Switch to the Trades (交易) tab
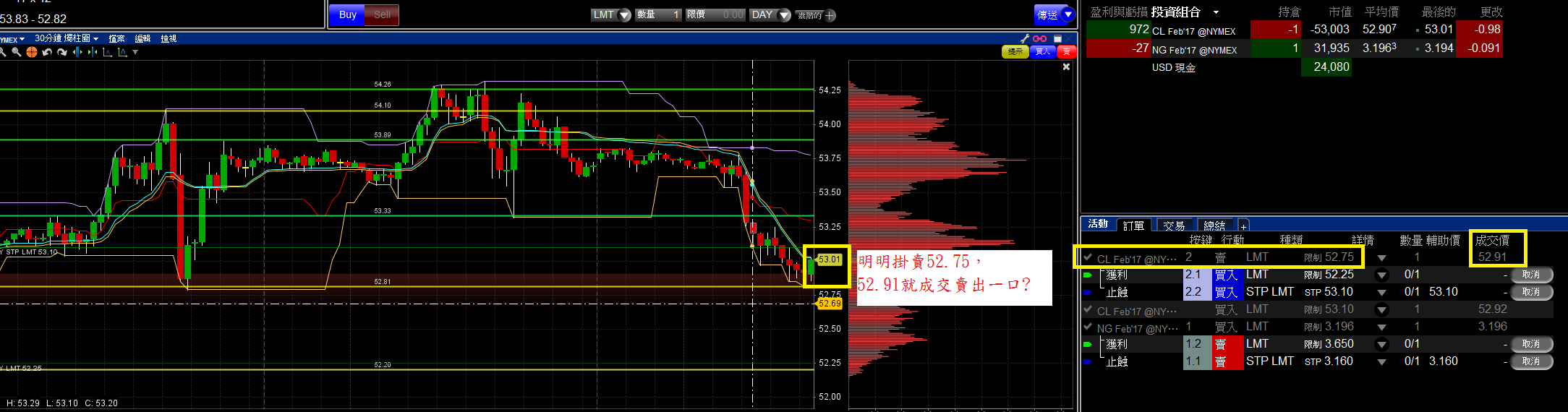This screenshot has width=1568, height=412. pos(1175,226)
